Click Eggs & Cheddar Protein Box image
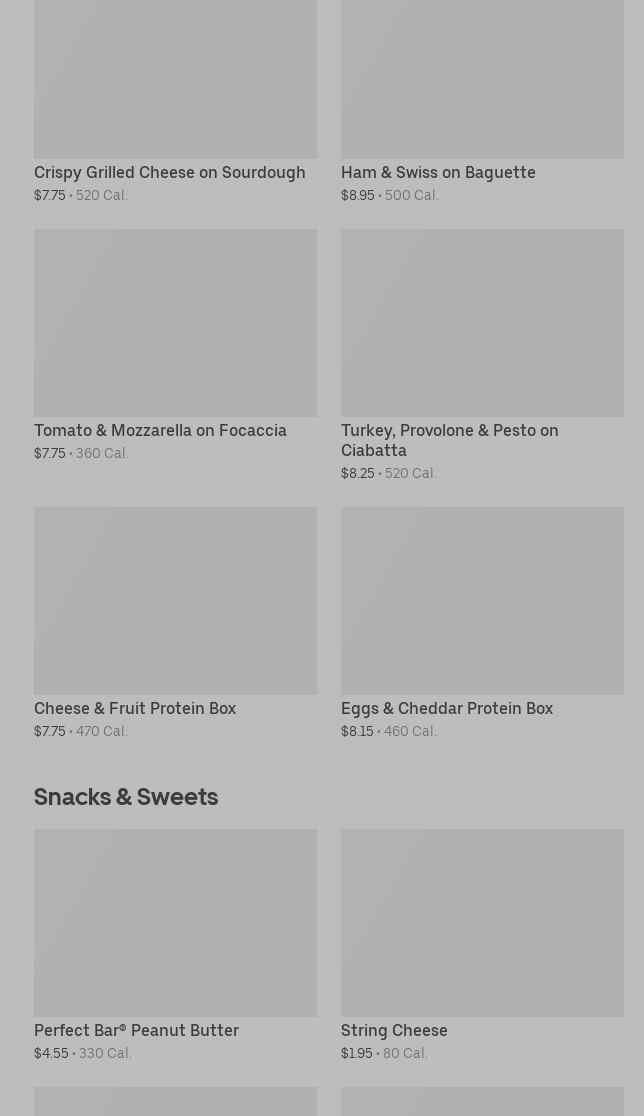This screenshot has width=644, height=1116. tap(482, 600)
